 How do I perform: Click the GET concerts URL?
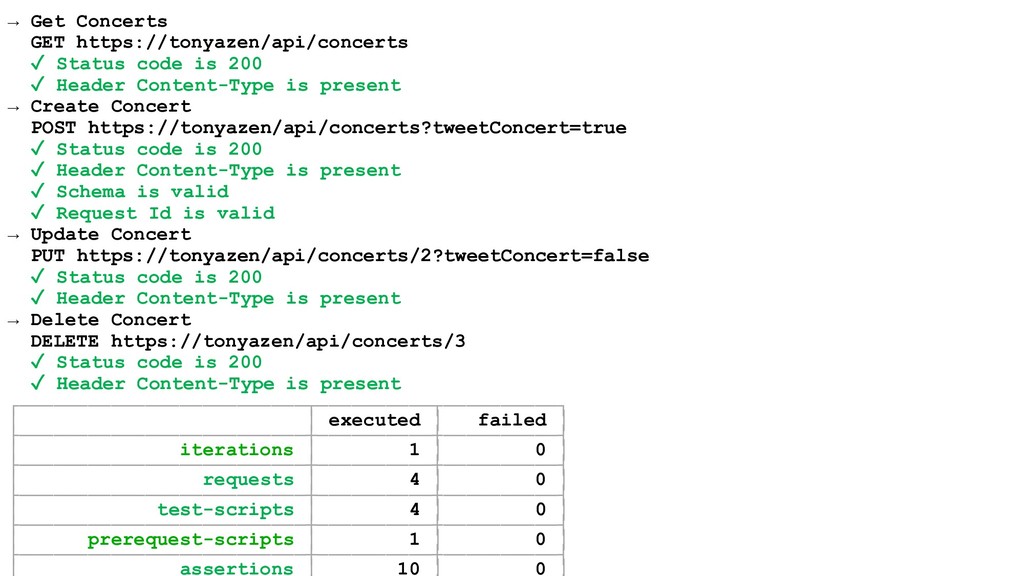click(242, 42)
